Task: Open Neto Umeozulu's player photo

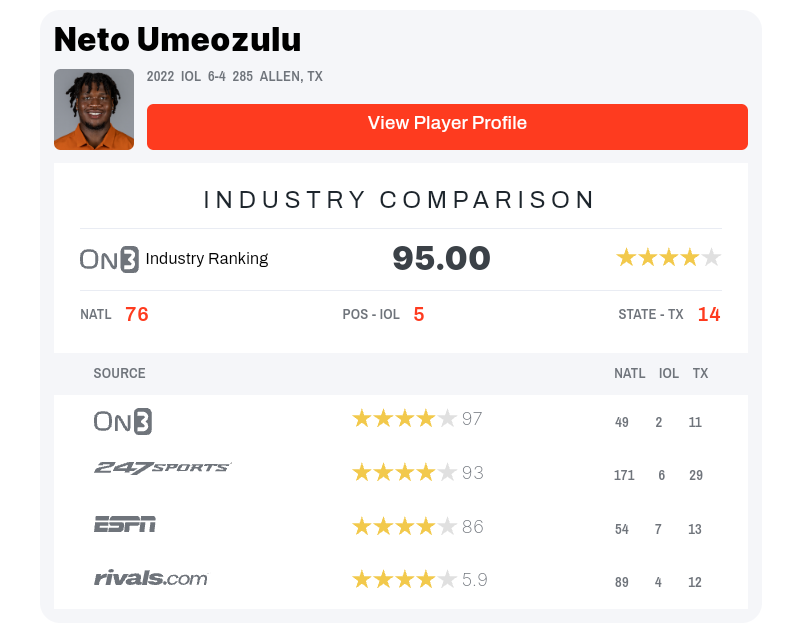Action: (x=94, y=109)
